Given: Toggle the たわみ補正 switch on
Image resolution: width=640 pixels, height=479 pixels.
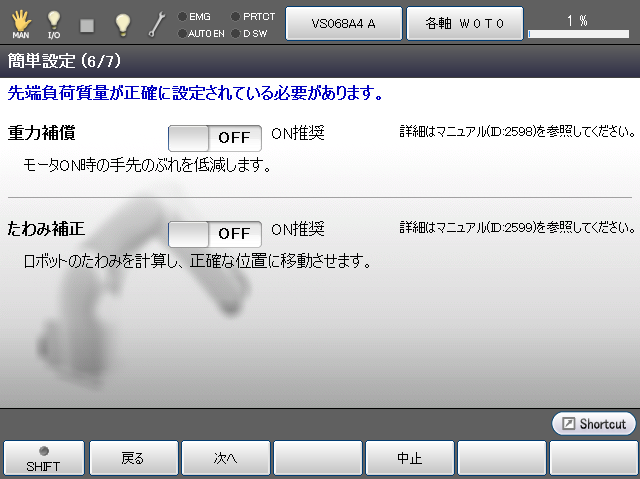Looking at the screenshot, I should pos(214,233).
